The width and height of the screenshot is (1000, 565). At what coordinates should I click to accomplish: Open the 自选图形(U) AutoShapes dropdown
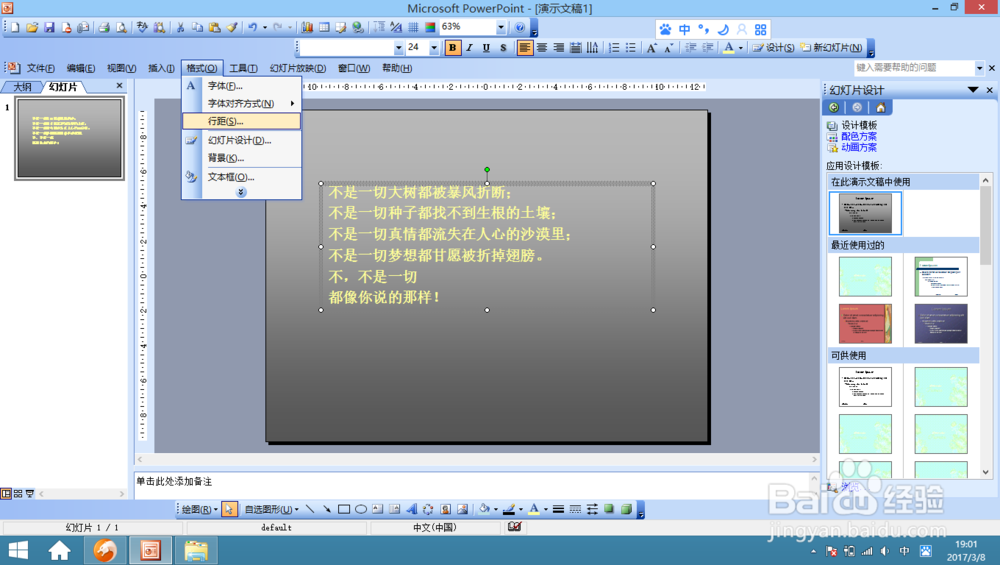pos(272,509)
